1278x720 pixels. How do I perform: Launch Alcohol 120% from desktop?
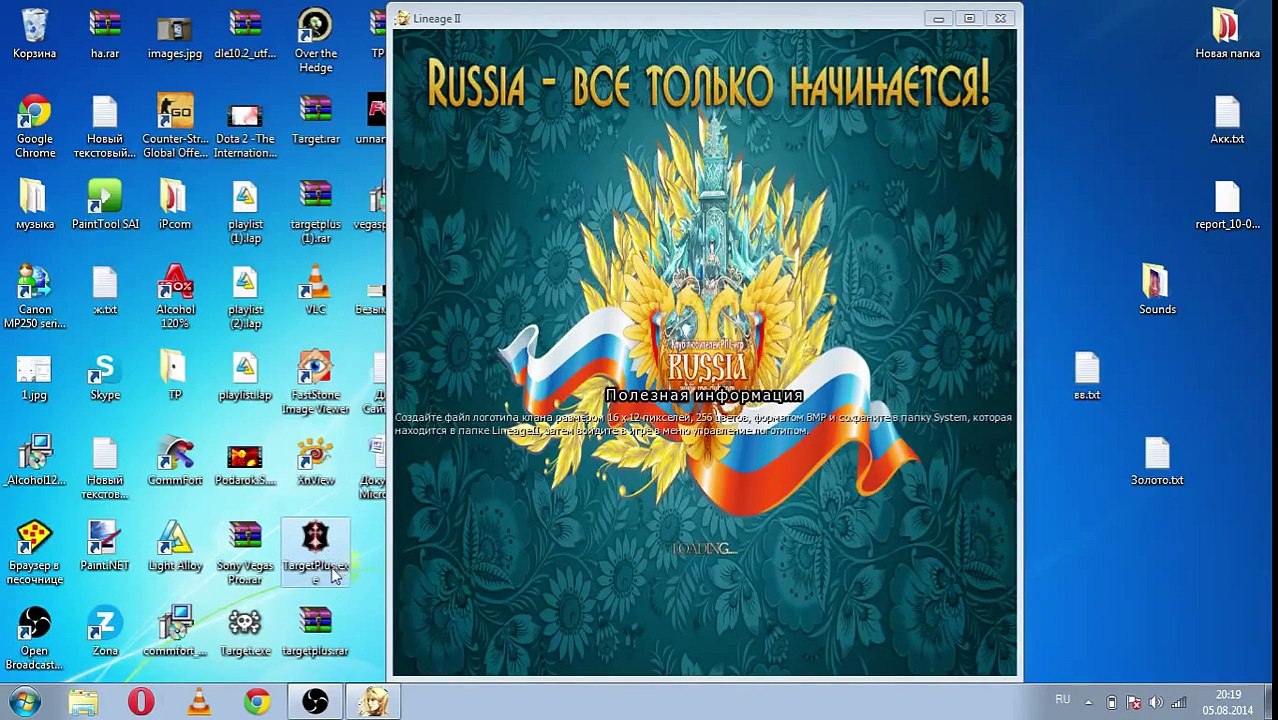click(x=175, y=296)
